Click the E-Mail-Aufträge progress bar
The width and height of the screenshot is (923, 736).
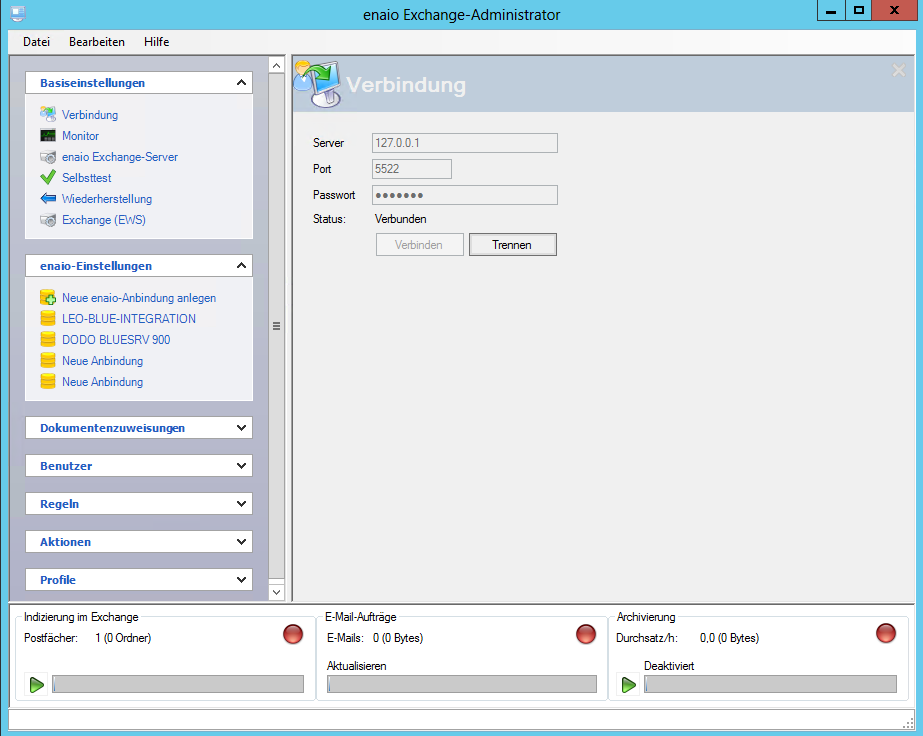point(462,685)
